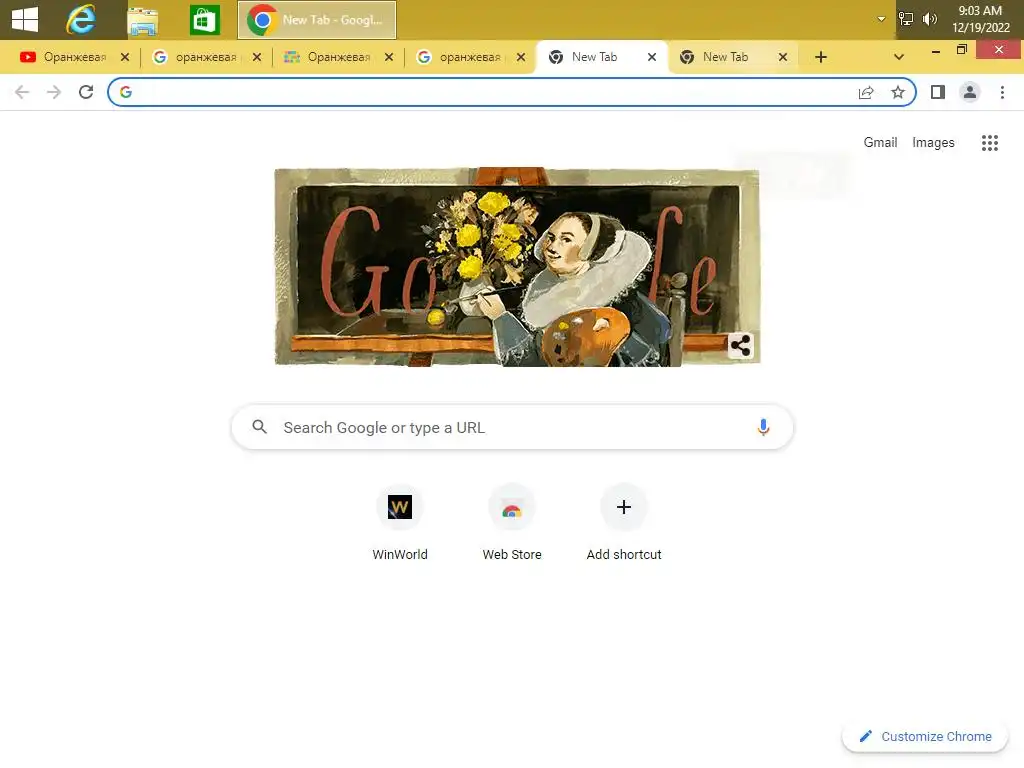Open the clock showing 9:03 AM
Image resolution: width=1024 pixels, height=768 pixels.
(980, 19)
